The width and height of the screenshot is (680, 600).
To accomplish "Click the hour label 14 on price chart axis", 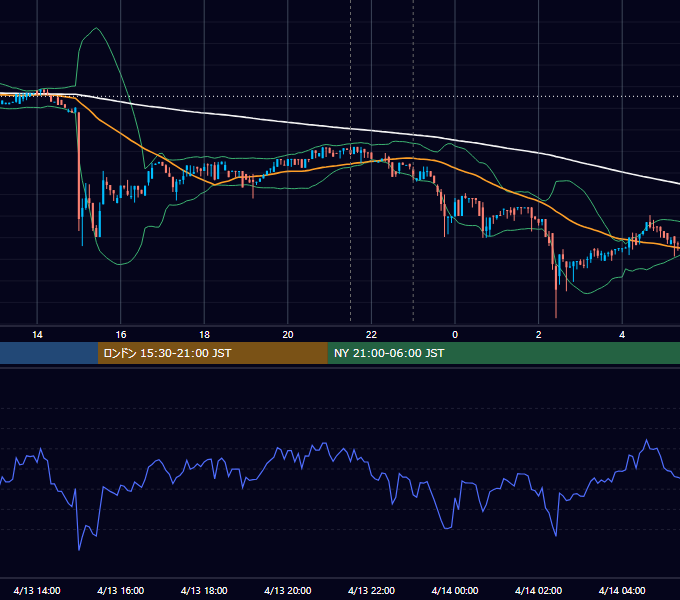I will pos(37,335).
